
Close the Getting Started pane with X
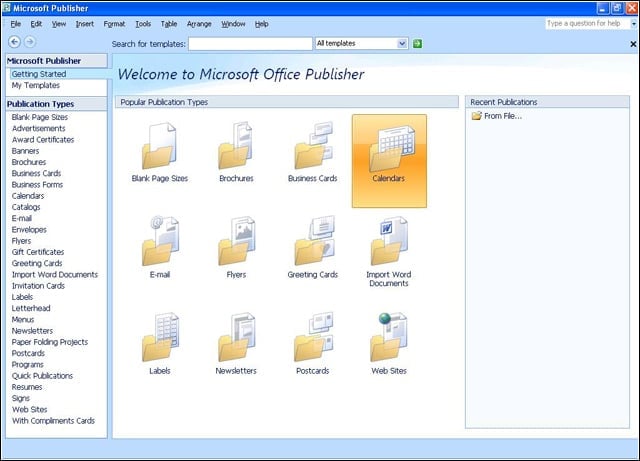point(633,44)
